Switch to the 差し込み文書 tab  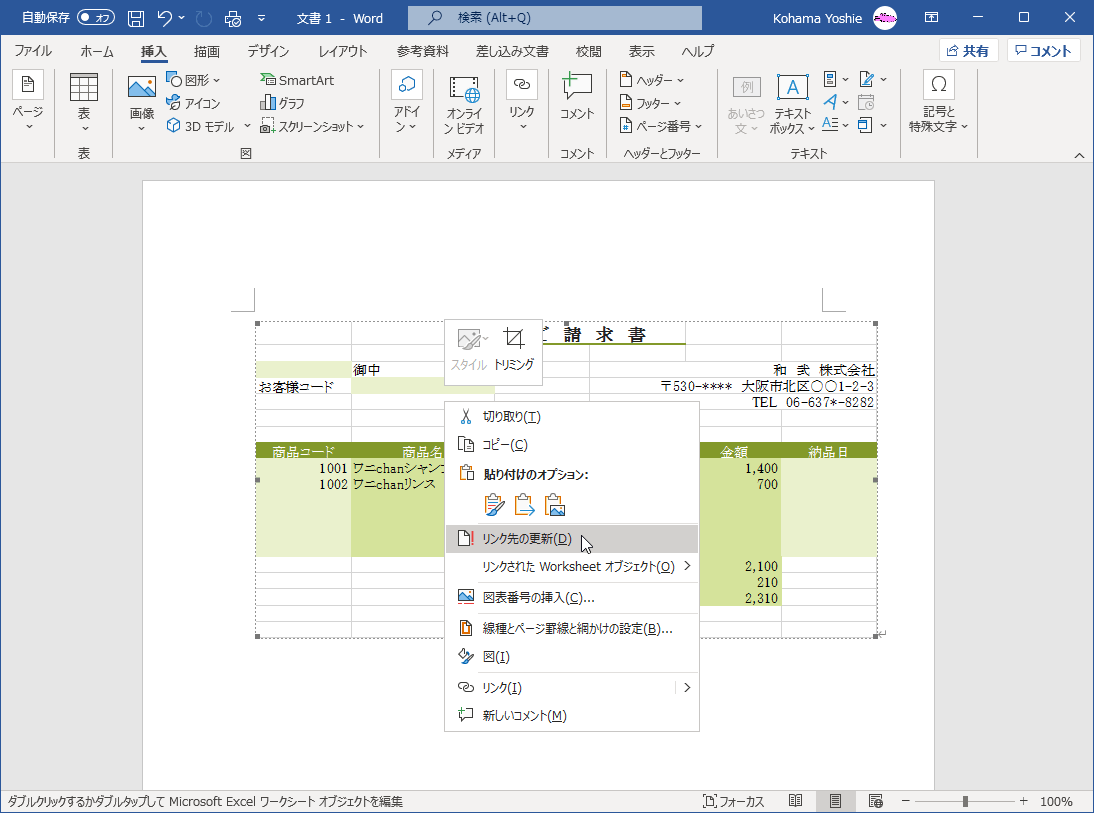(x=512, y=51)
